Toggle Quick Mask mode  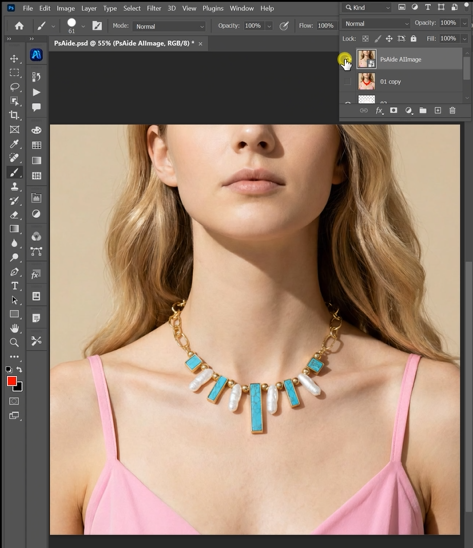(14, 401)
